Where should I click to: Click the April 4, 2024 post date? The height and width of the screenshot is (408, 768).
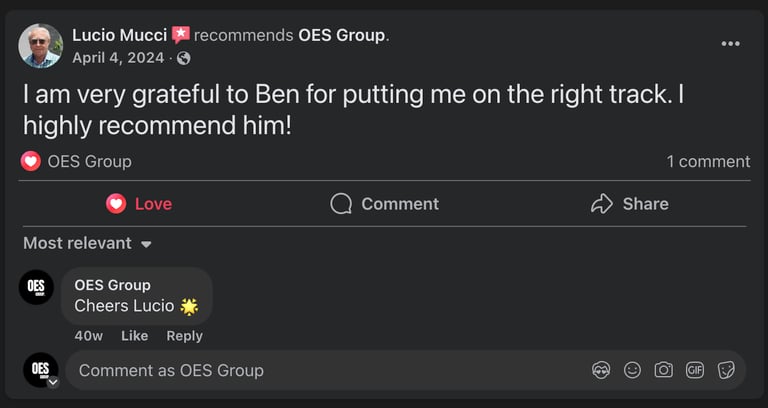(118, 58)
